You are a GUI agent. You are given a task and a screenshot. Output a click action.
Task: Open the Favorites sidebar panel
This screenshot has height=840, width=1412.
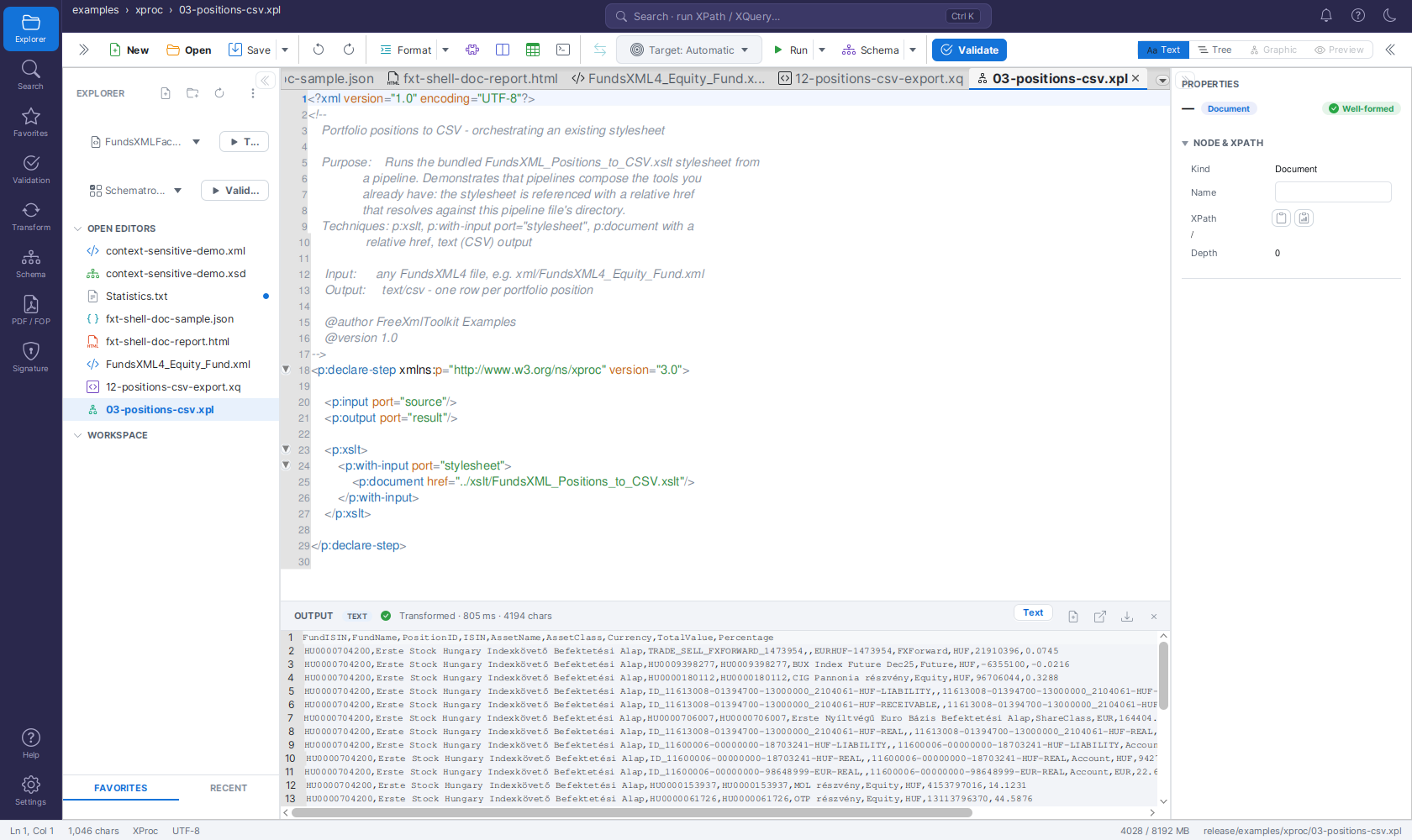coord(31,122)
